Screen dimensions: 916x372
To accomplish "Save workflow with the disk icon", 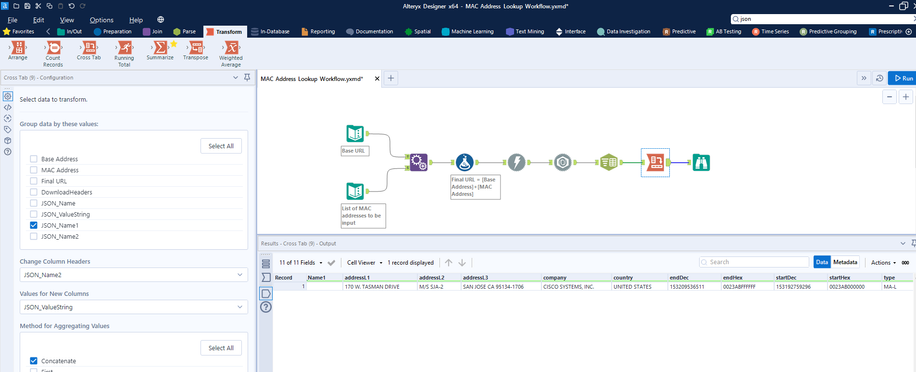I will (27, 5).
